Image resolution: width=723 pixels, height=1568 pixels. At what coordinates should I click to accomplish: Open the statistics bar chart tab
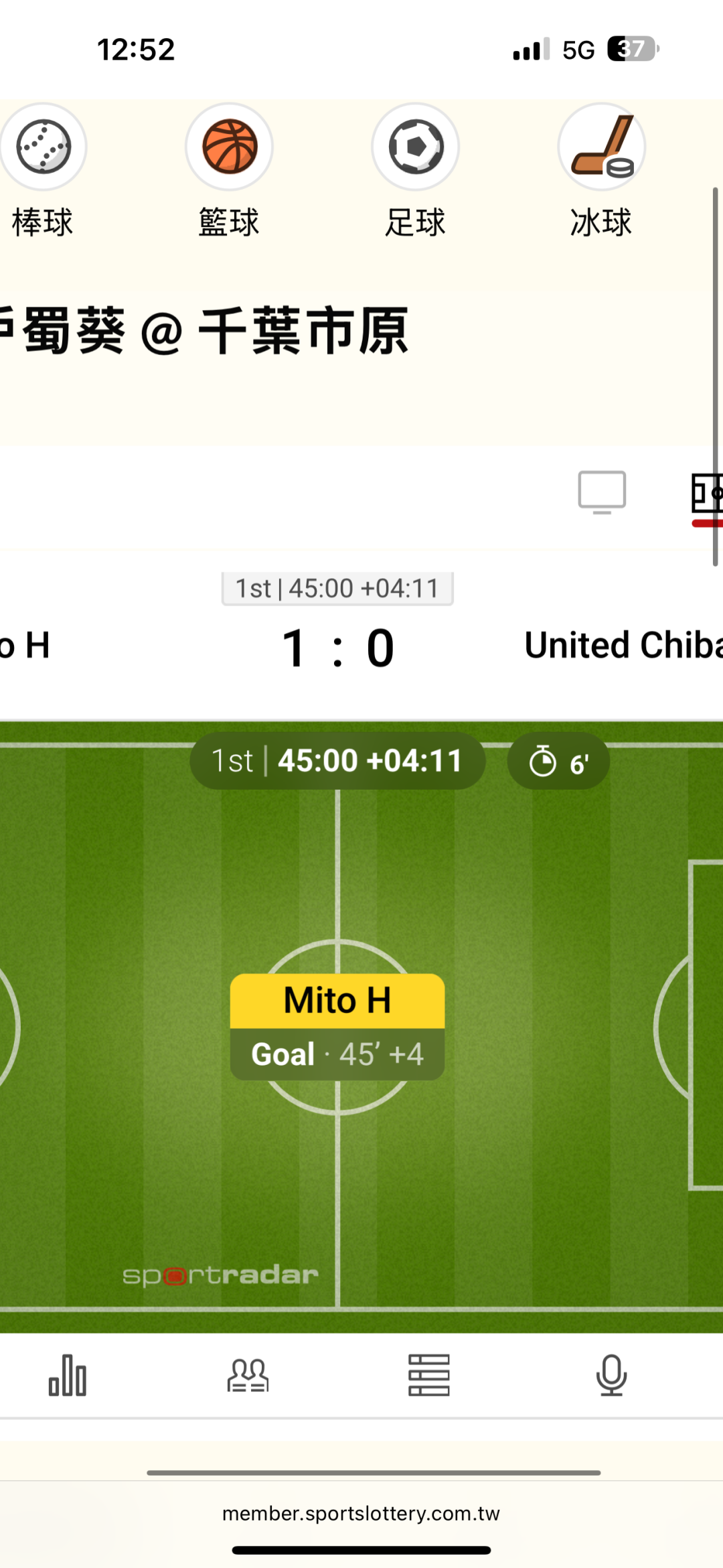click(x=68, y=1375)
